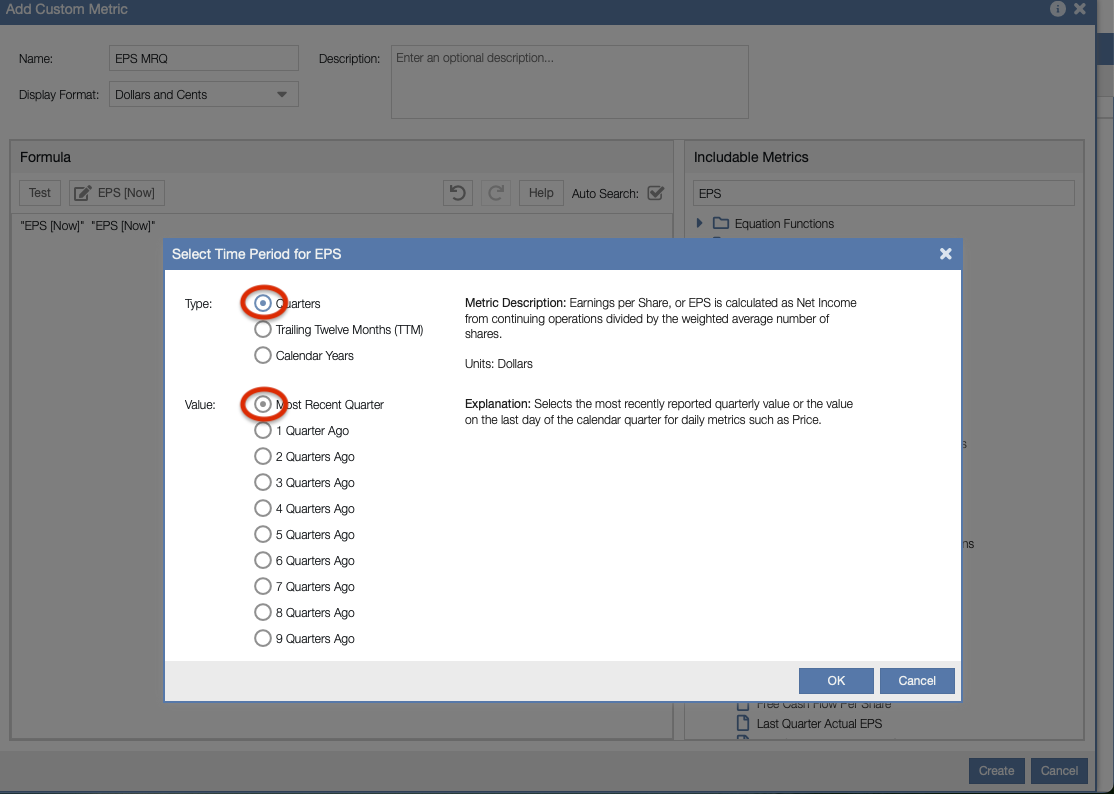1114x794 pixels.
Task: Open formula Help
Action: point(541,192)
